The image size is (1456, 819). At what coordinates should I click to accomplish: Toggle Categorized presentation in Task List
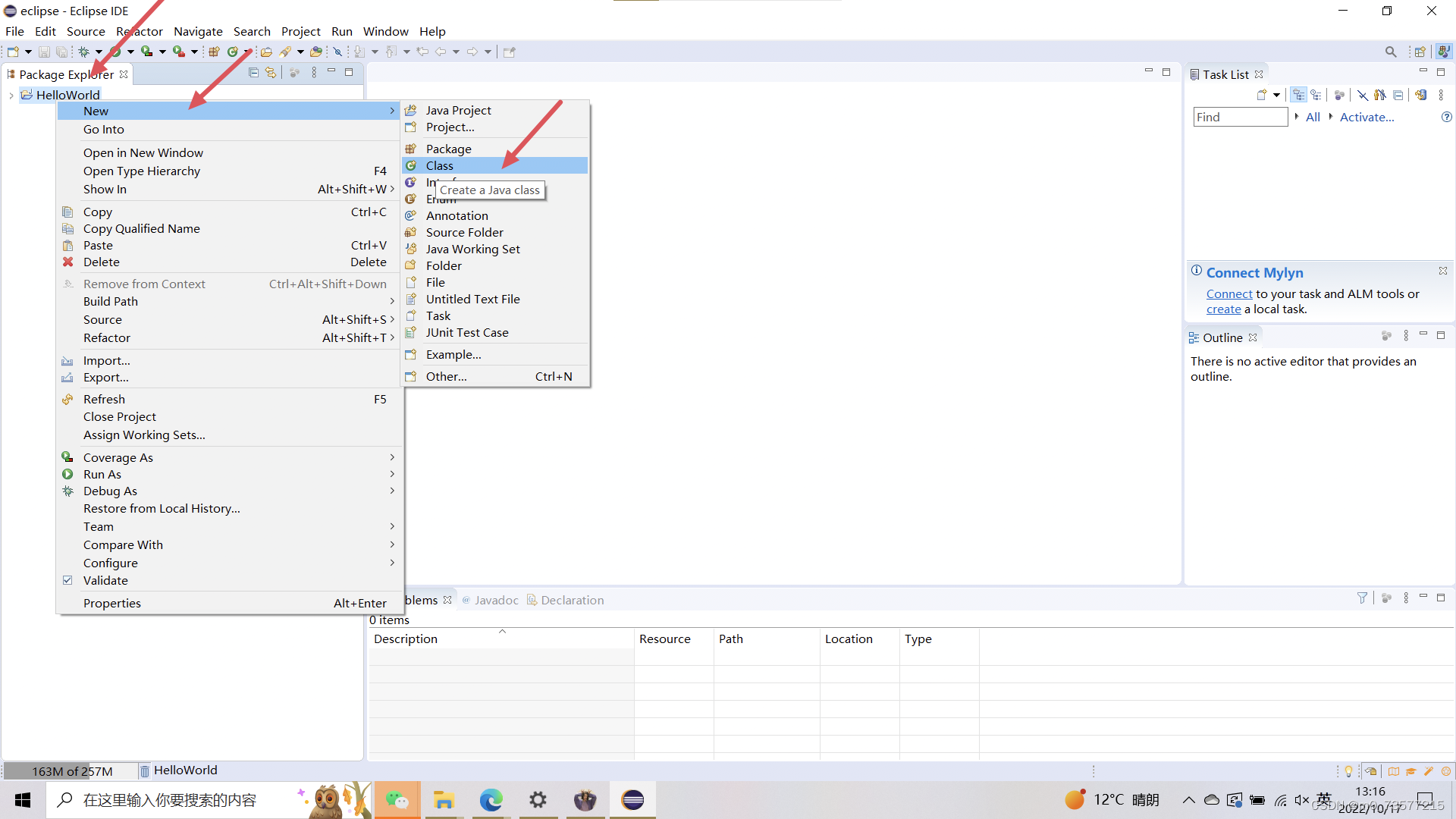[x=1299, y=95]
